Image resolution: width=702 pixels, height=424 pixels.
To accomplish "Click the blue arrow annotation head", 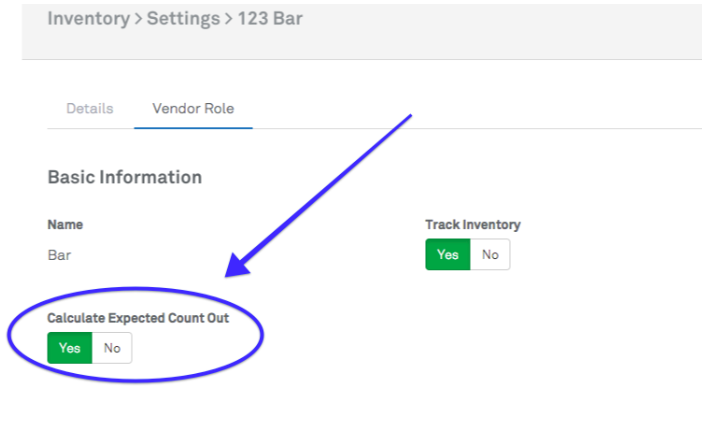I will (240, 266).
